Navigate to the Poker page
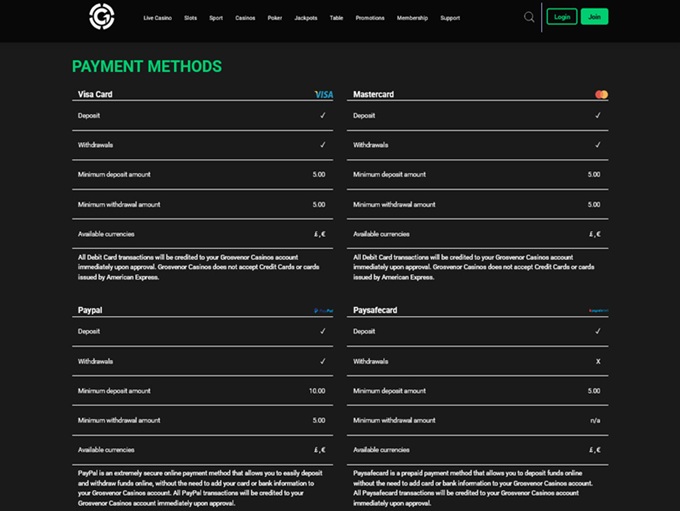The width and height of the screenshot is (680, 511). [275, 18]
